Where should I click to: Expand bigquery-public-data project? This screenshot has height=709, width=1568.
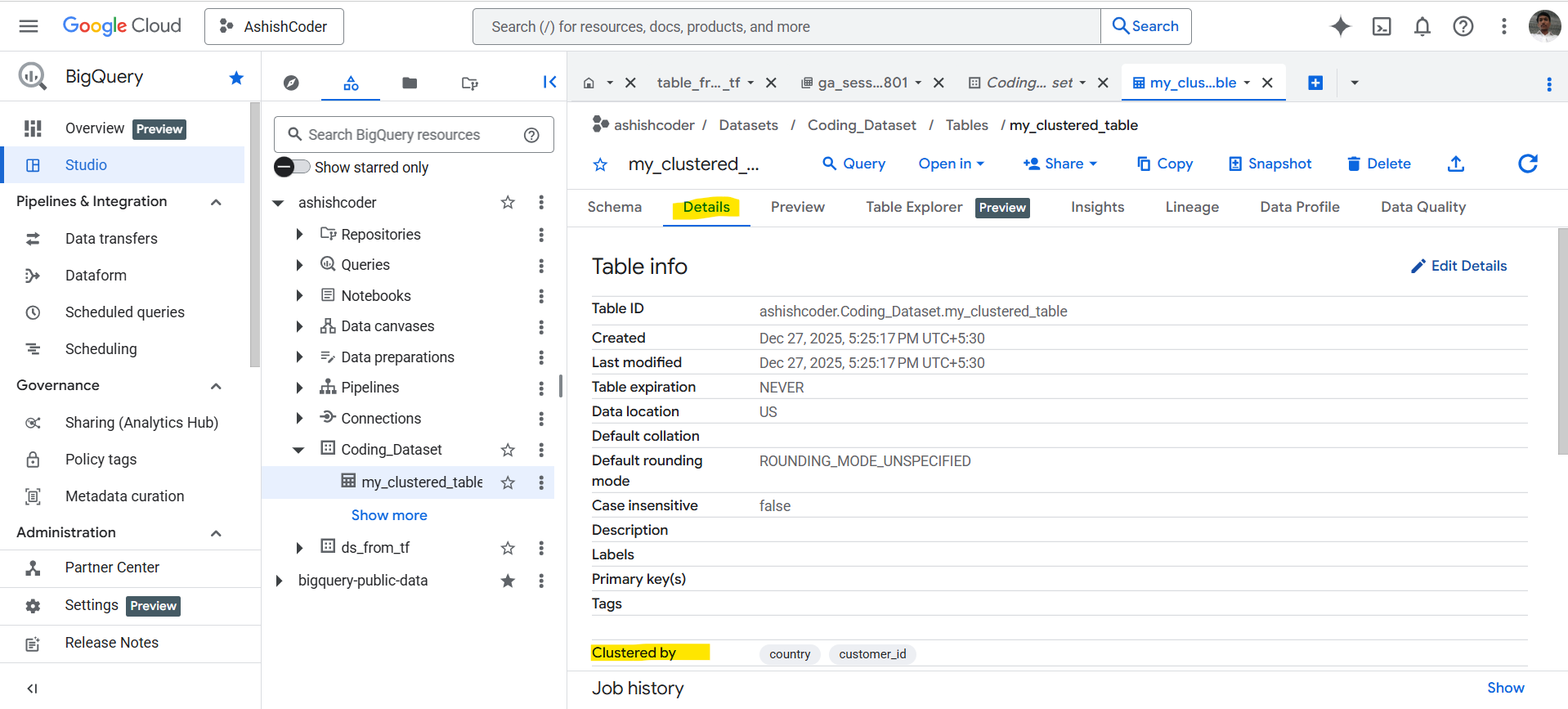click(x=279, y=581)
